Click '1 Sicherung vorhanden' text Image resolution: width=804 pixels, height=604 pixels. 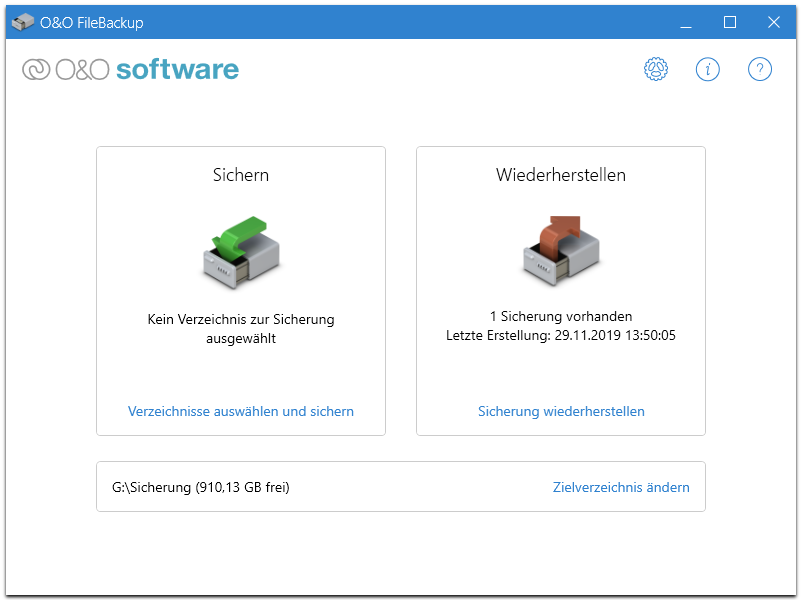click(561, 316)
